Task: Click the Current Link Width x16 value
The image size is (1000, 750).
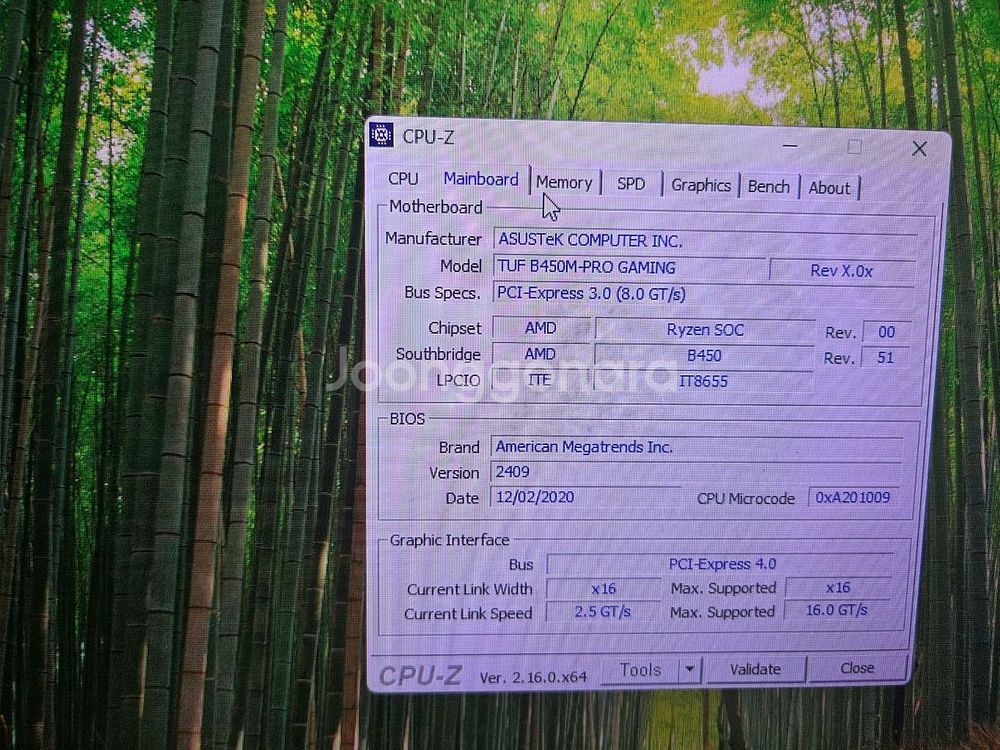Action: pyautogui.click(x=603, y=589)
